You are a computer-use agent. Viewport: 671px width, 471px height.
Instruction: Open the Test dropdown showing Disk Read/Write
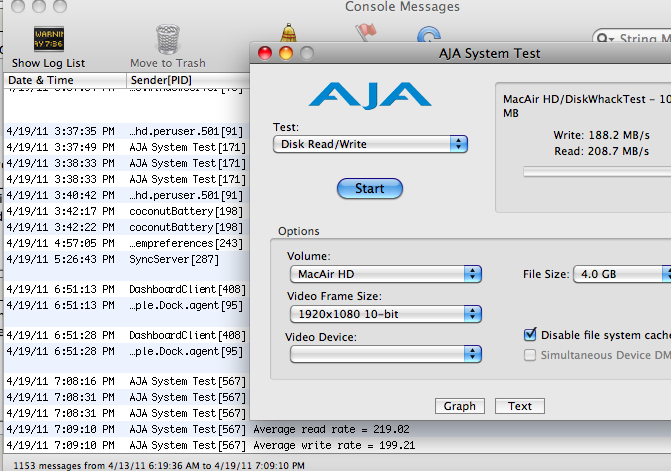click(370, 144)
